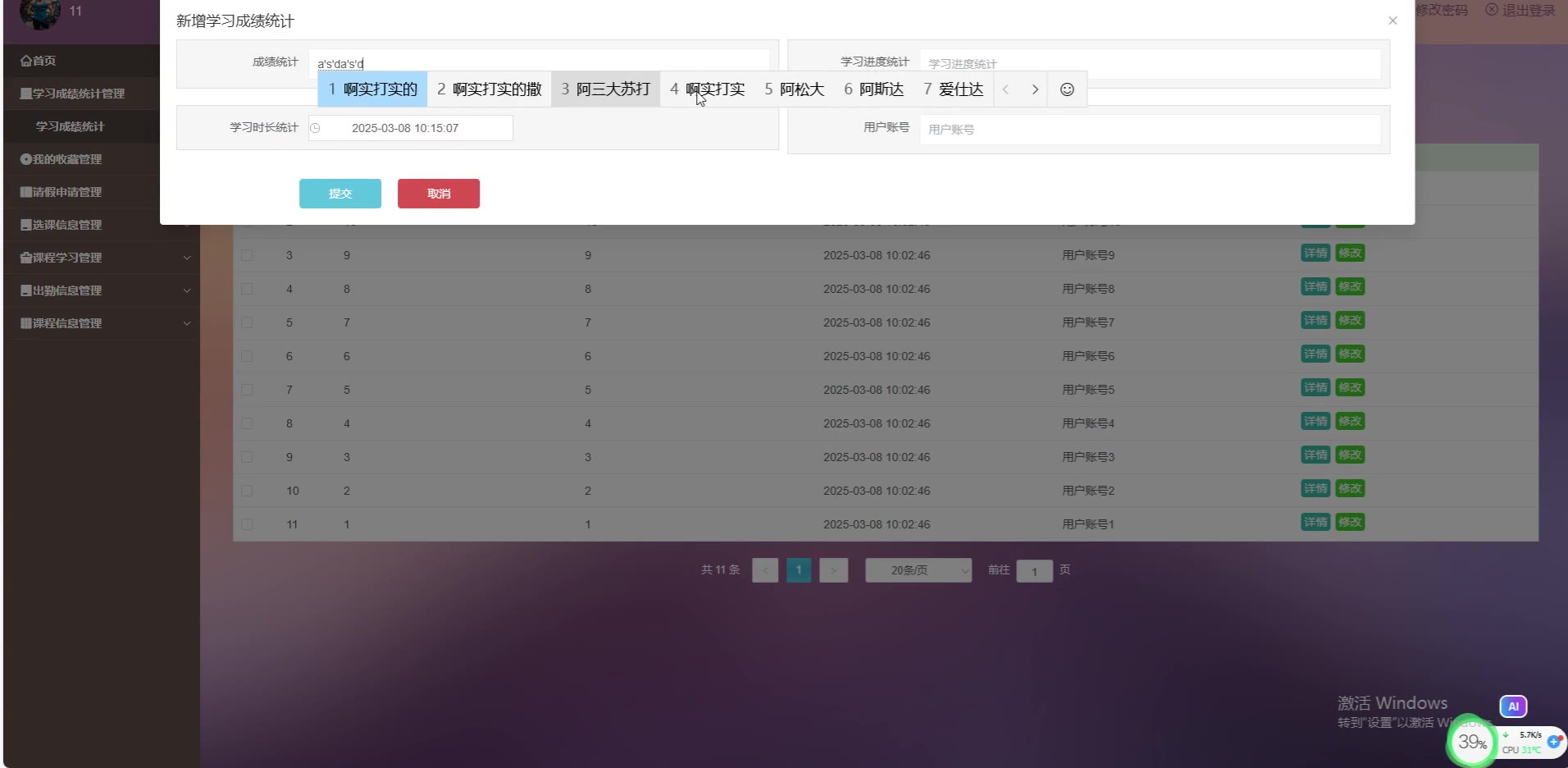Select the checkbox for row 6
The image size is (1568, 768).
tap(247, 356)
